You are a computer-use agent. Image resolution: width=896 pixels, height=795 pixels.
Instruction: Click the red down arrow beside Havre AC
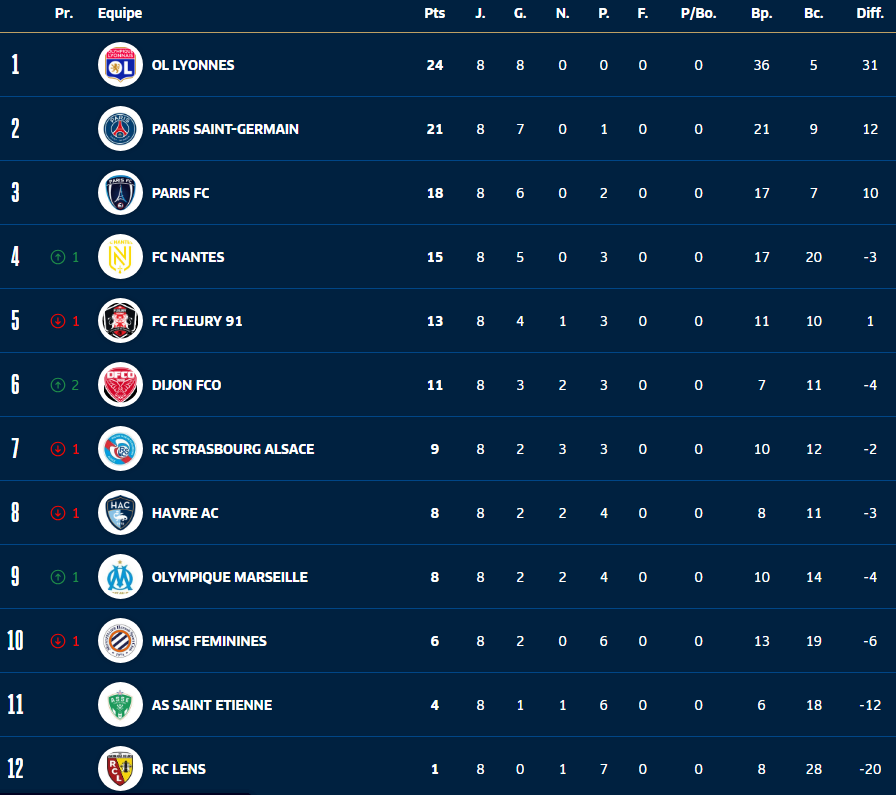tap(57, 513)
